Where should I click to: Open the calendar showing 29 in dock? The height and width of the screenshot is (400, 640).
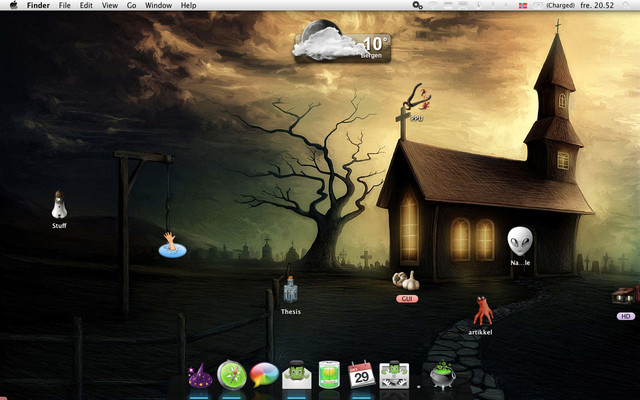(x=362, y=375)
